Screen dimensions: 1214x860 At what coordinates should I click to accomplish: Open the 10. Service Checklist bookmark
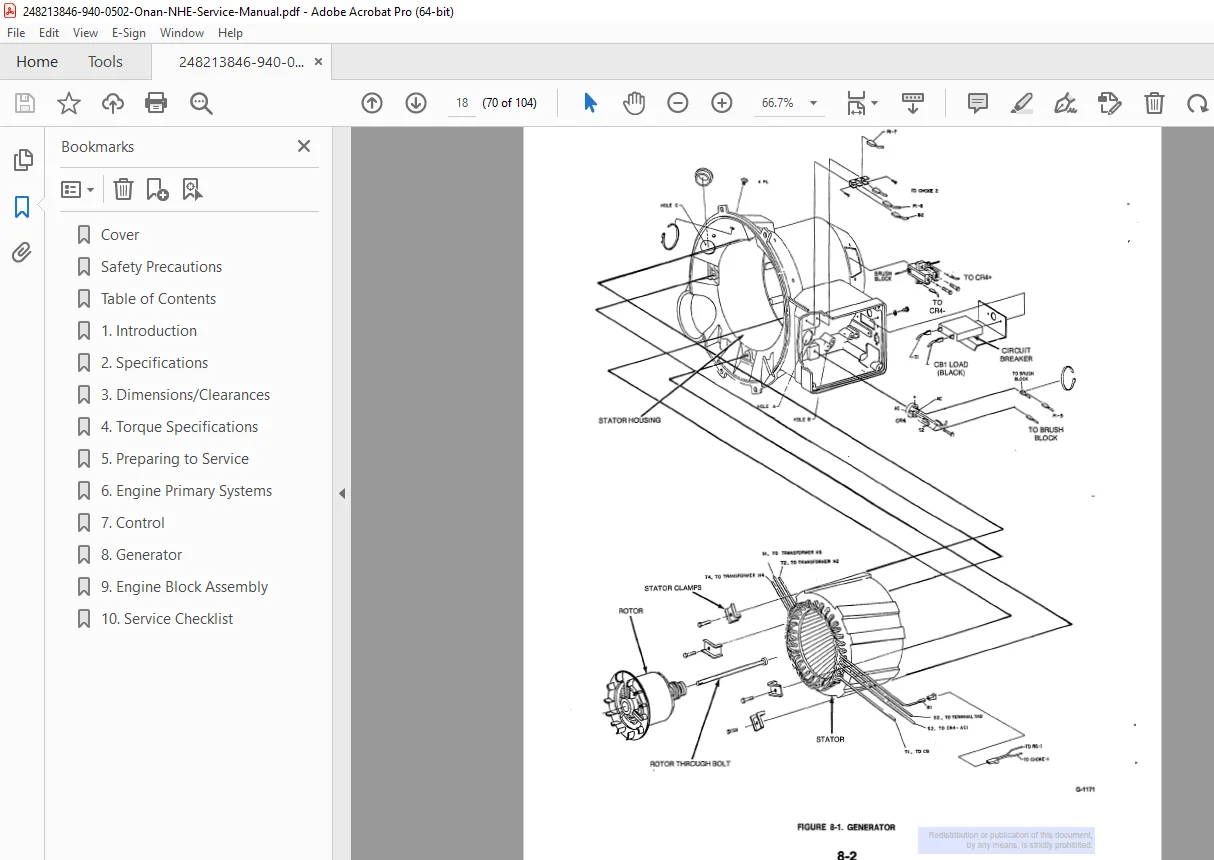pyautogui.click(x=167, y=619)
